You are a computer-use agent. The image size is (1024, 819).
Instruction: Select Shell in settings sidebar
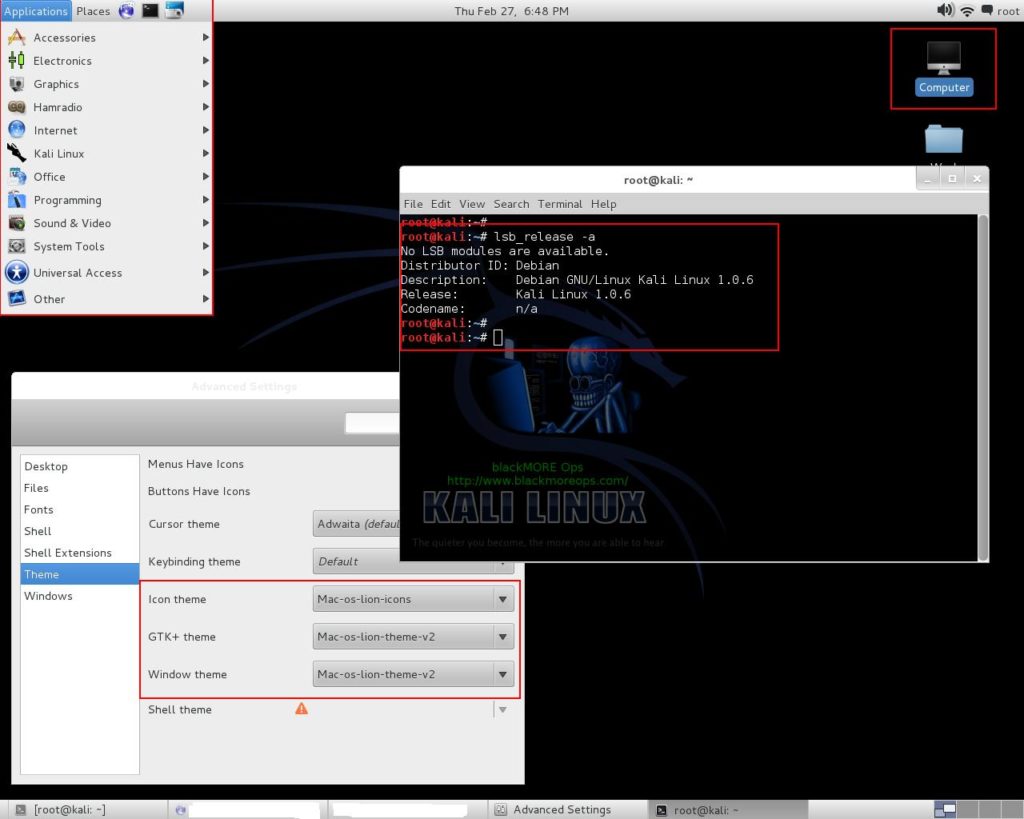(80, 531)
